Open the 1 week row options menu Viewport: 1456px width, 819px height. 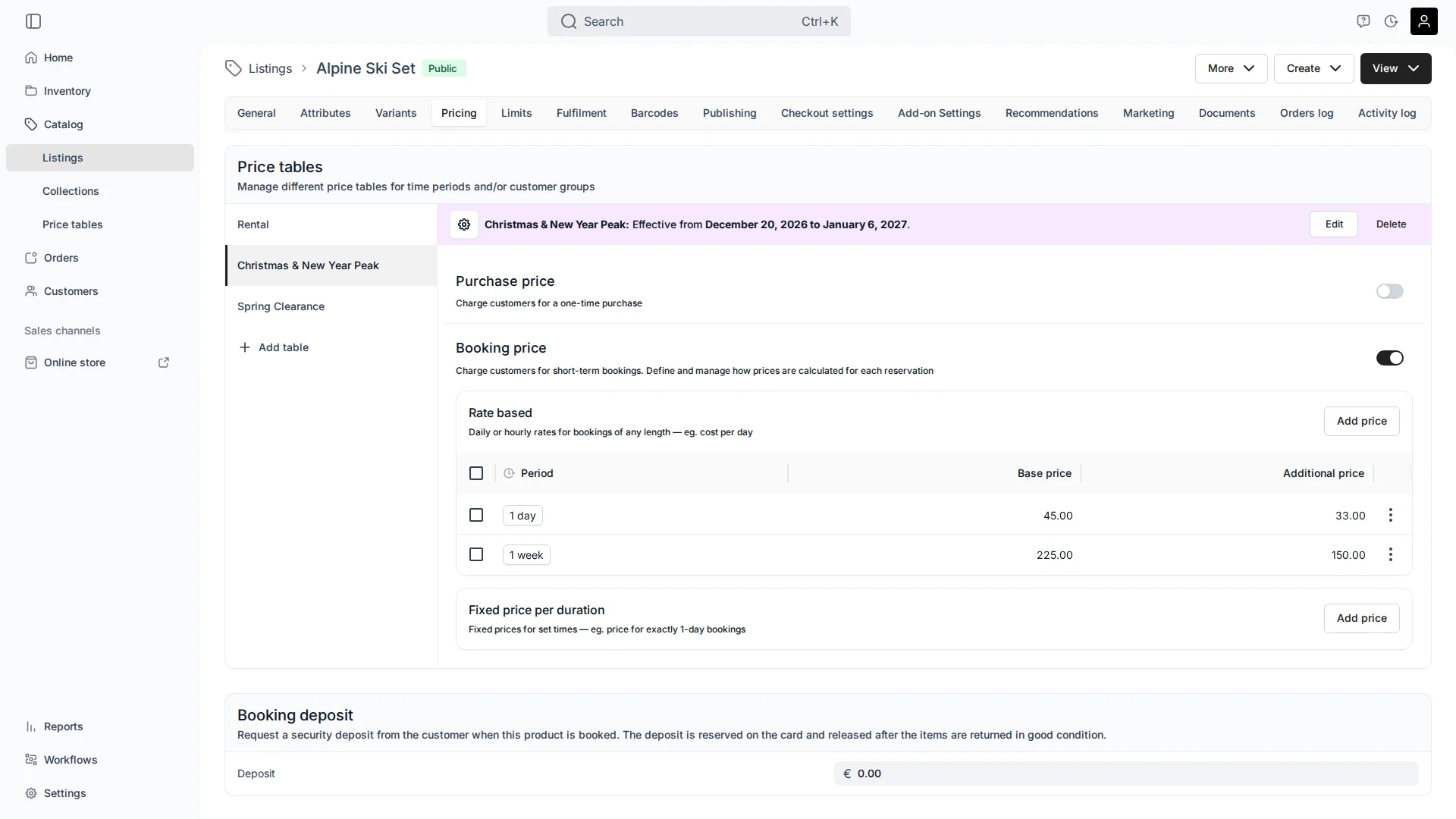tap(1391, 555)
